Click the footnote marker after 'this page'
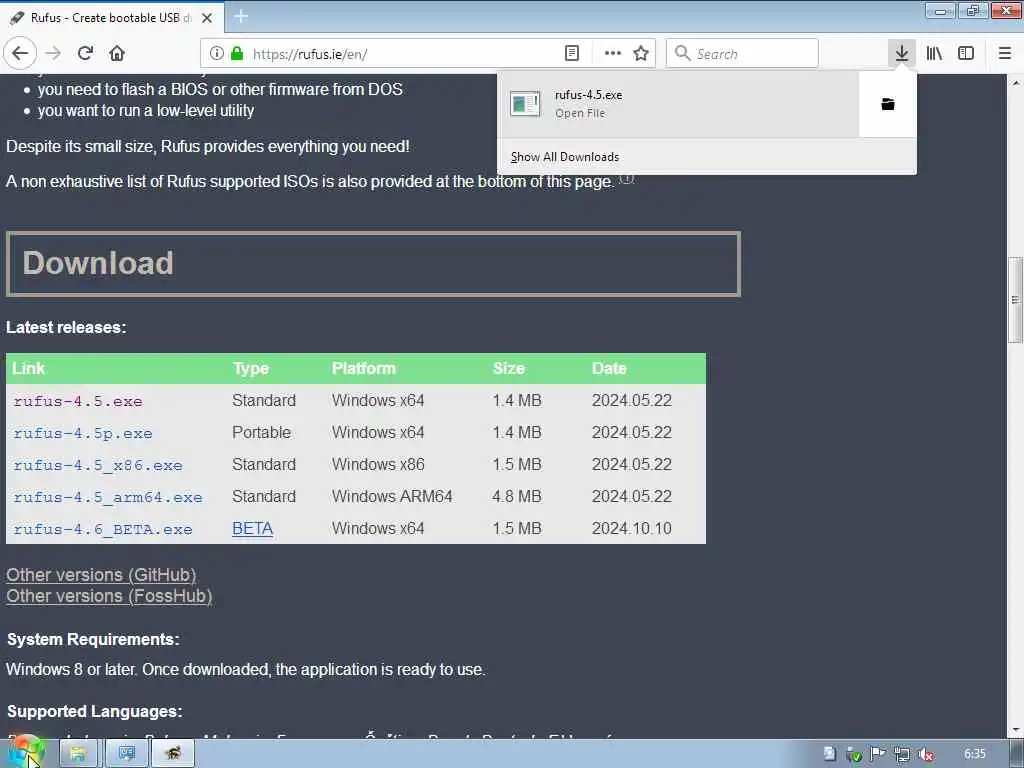1024x768 pixels. [x=626, y=177]
